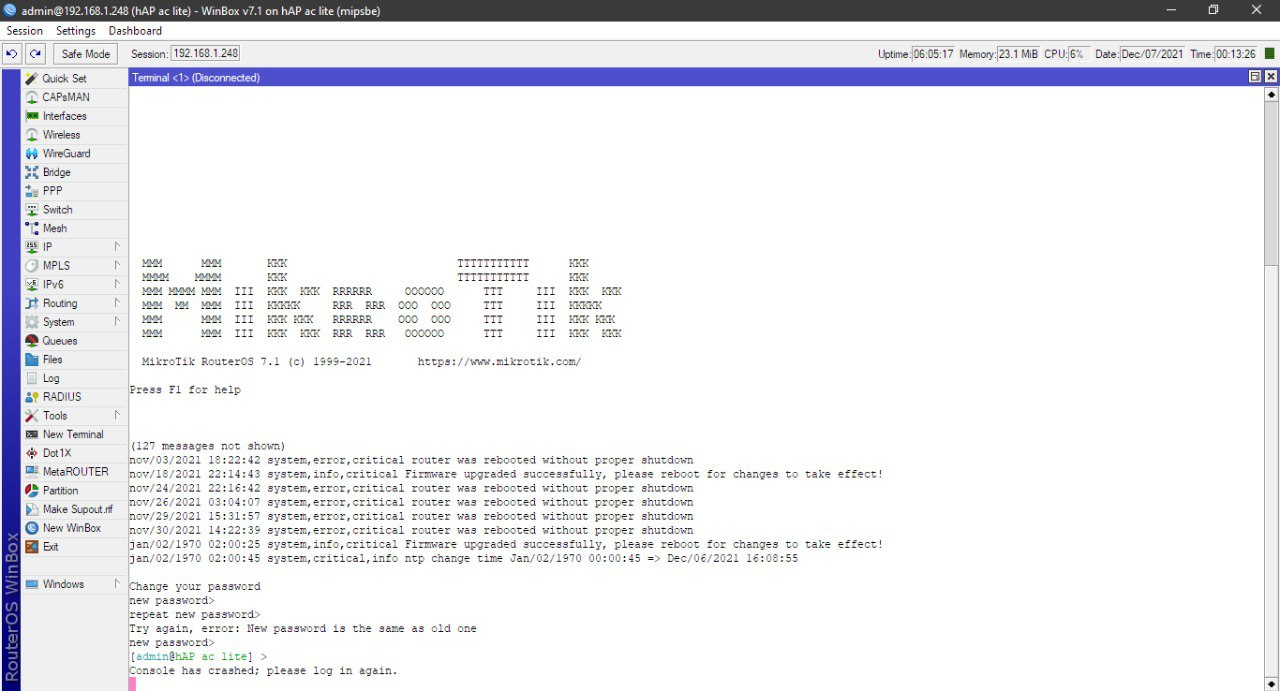Click the Queues icon
This screenshot has width=1280, height=691.
point(32,341)
